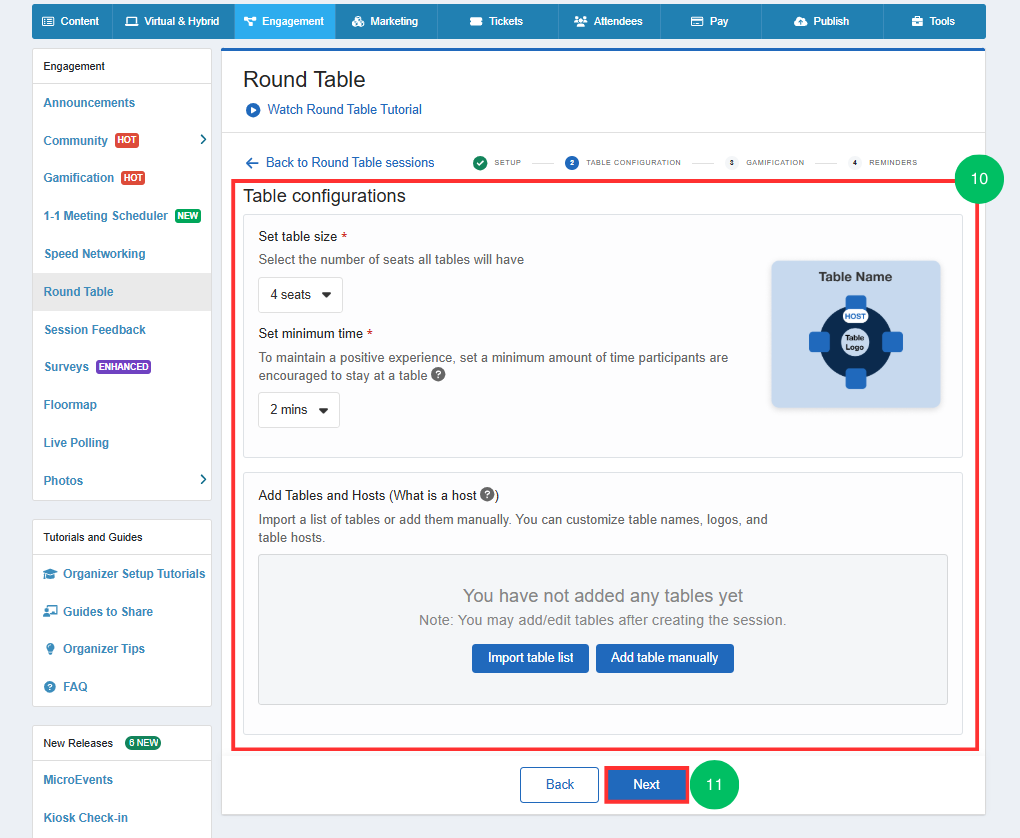Open the 2 mins minimum time dropdown

[x=299, y=410]
